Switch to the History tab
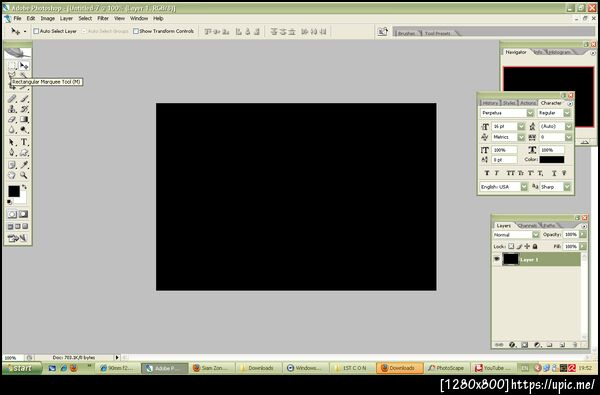The image size is (600, 395). pyautogui.click(x=490, y=103)
